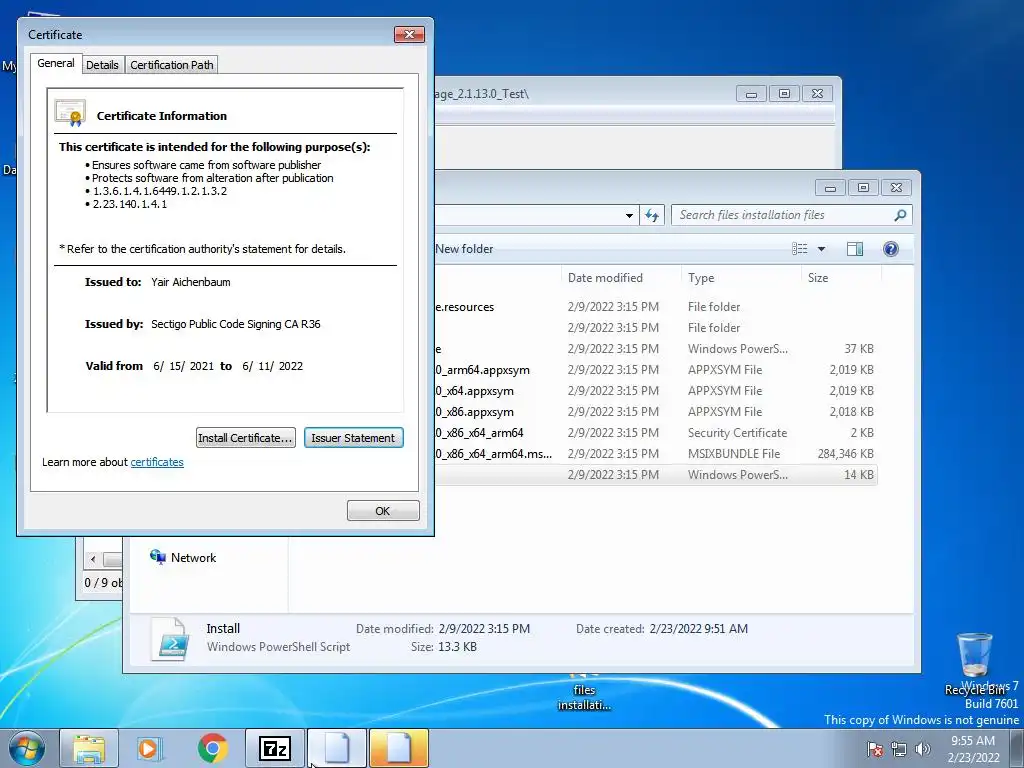The height and width of the screenshot is (768, 1024).
Task: Select the 0_arm64.appxsym file
Action: [x=655, y=370]
